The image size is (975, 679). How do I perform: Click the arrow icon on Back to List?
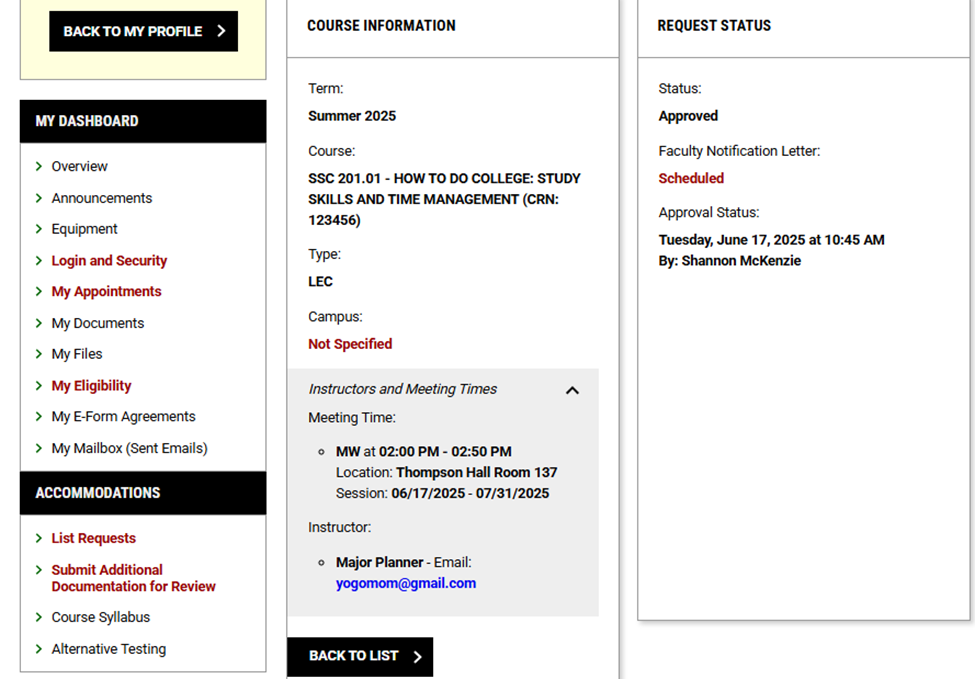tap(417, 656)
